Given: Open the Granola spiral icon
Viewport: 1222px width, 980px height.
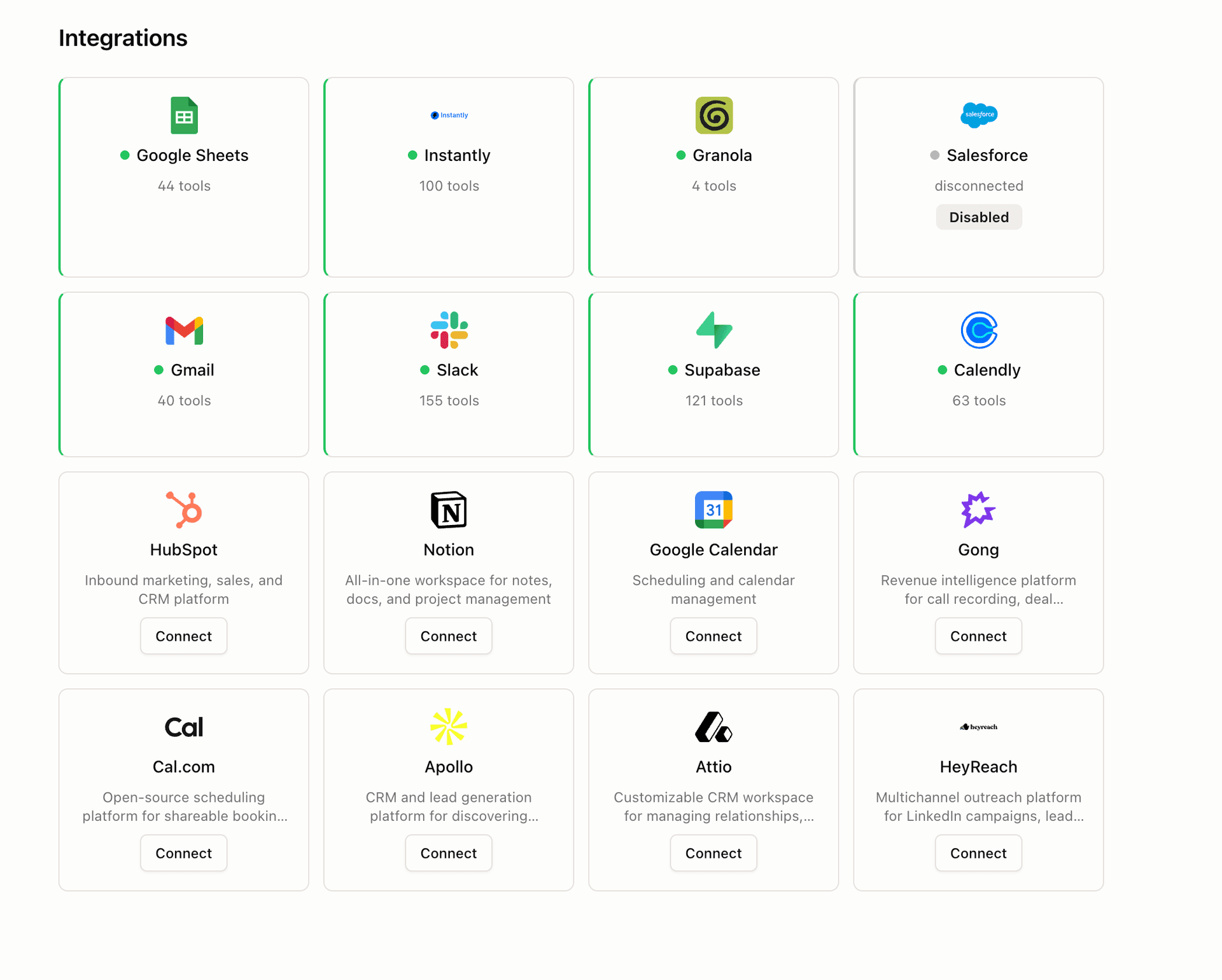Looking at the screenshot, I should [x=713, y=116].
